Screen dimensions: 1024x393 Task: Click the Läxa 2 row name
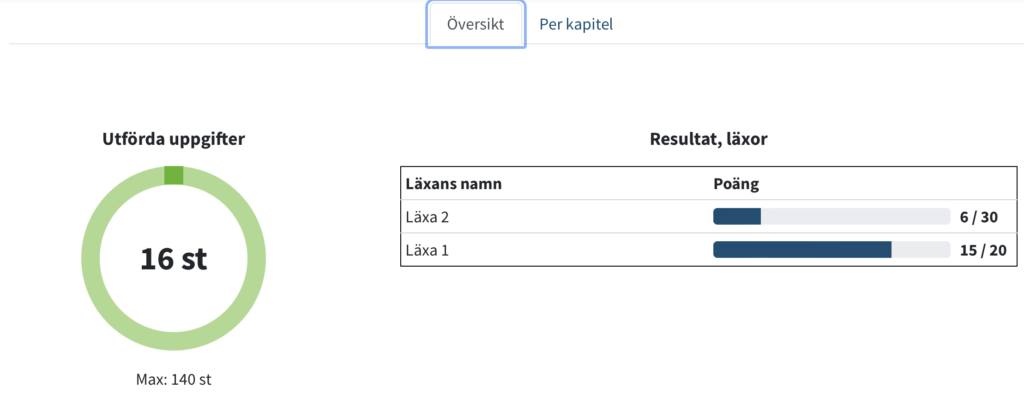point(427,217)
